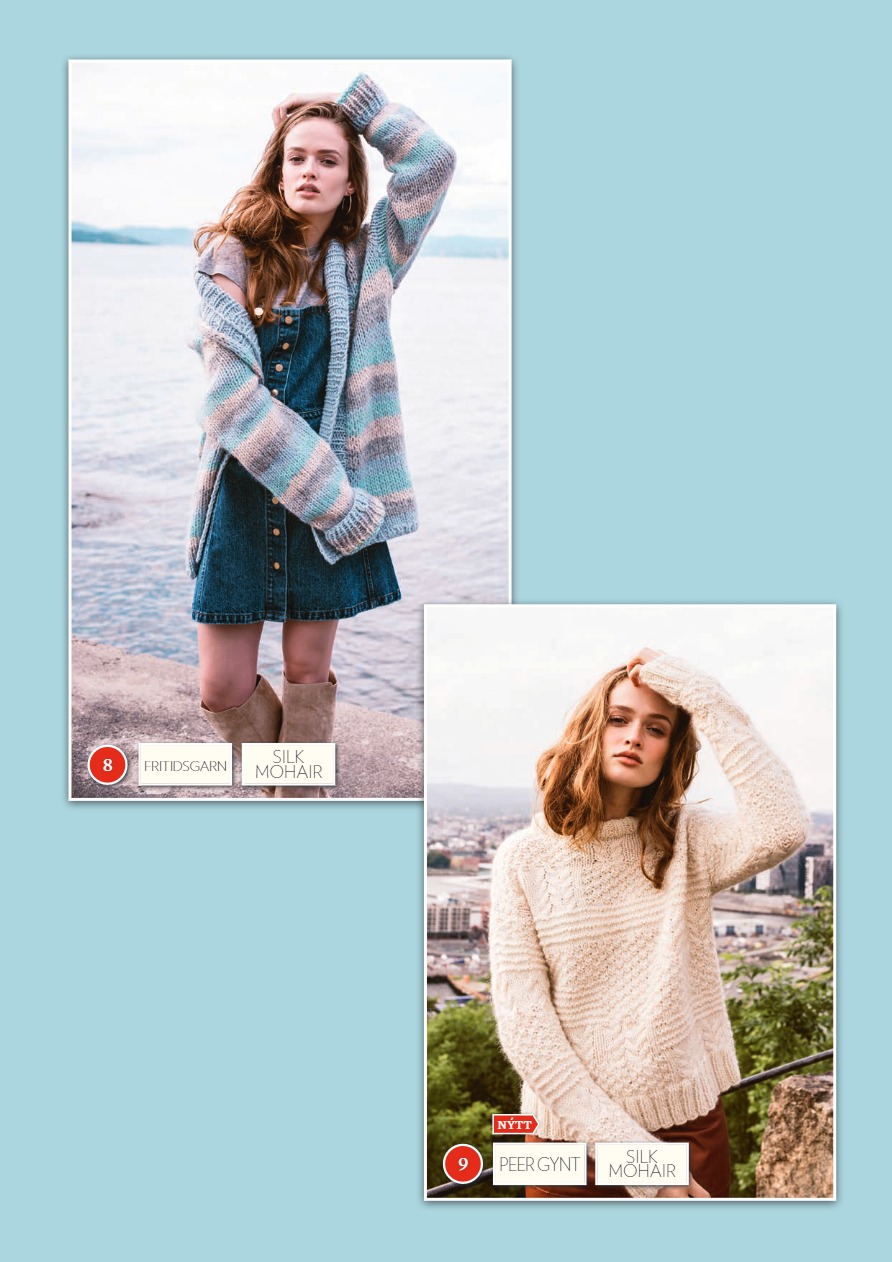Screen dimensions: 892x1262
Task: Pick the light blue page background
Action: tap(680, 300)
